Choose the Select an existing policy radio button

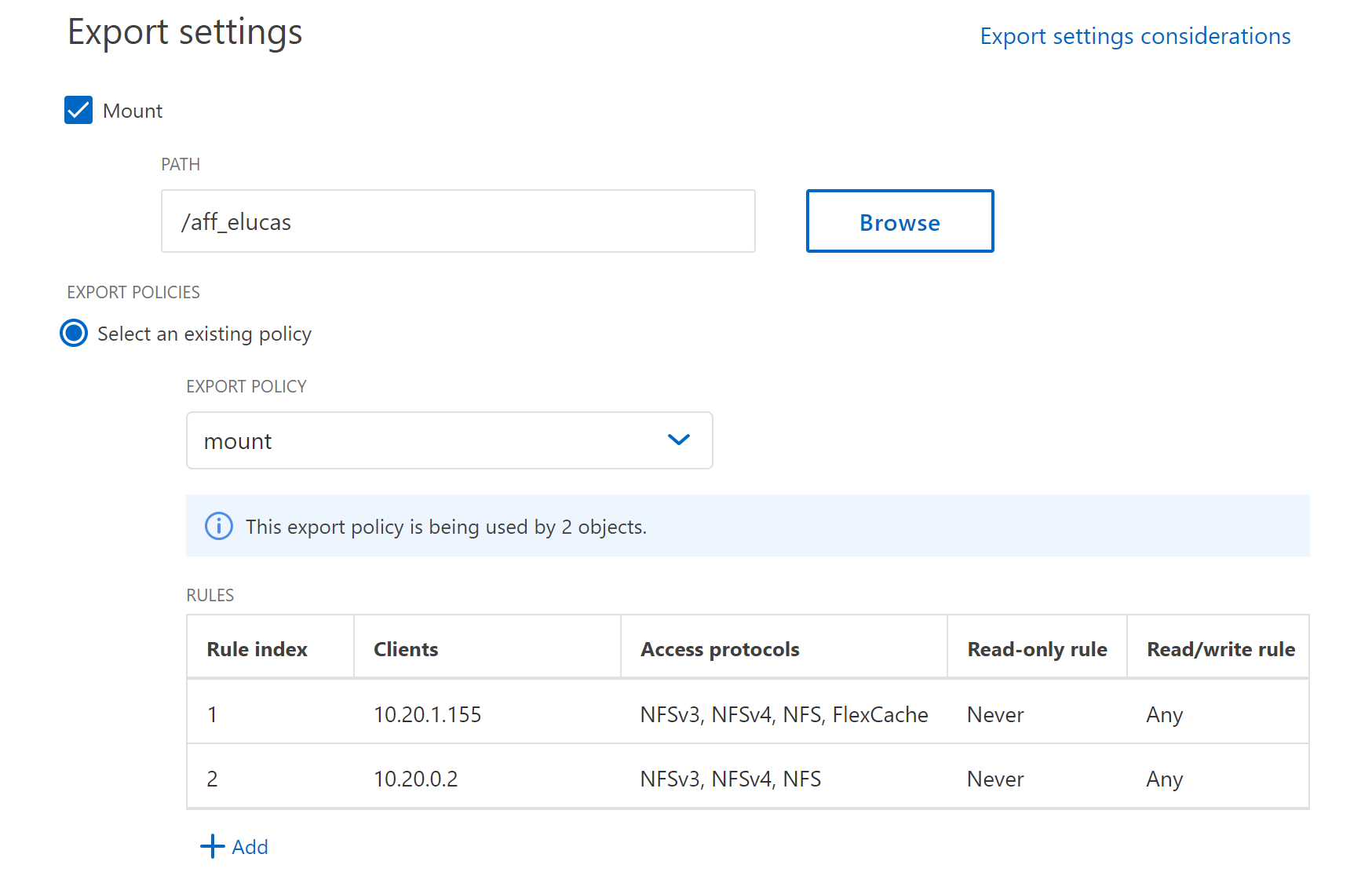tap(74, 334)
